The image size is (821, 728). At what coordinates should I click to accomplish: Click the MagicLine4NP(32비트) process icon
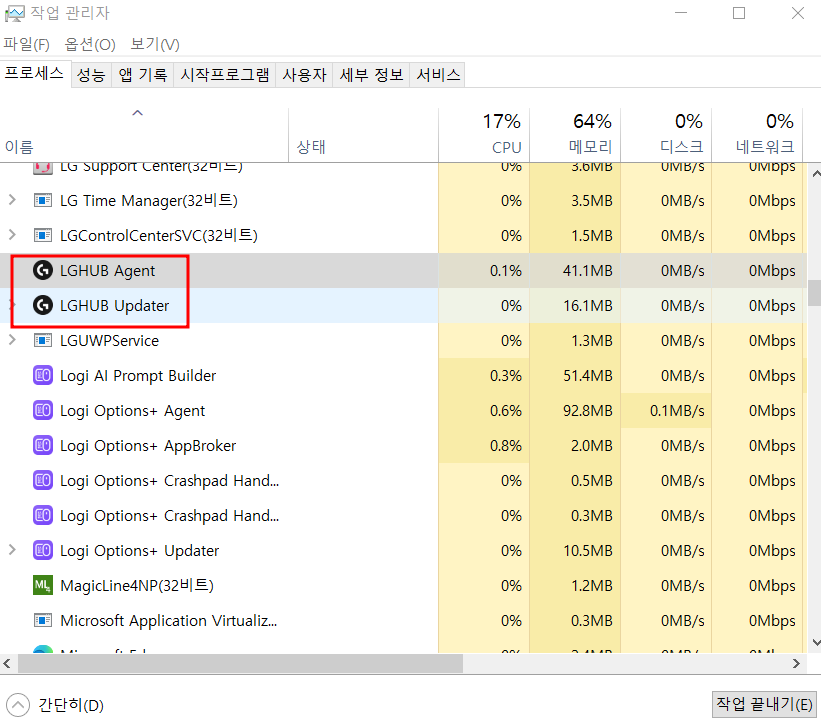point(42,585)
